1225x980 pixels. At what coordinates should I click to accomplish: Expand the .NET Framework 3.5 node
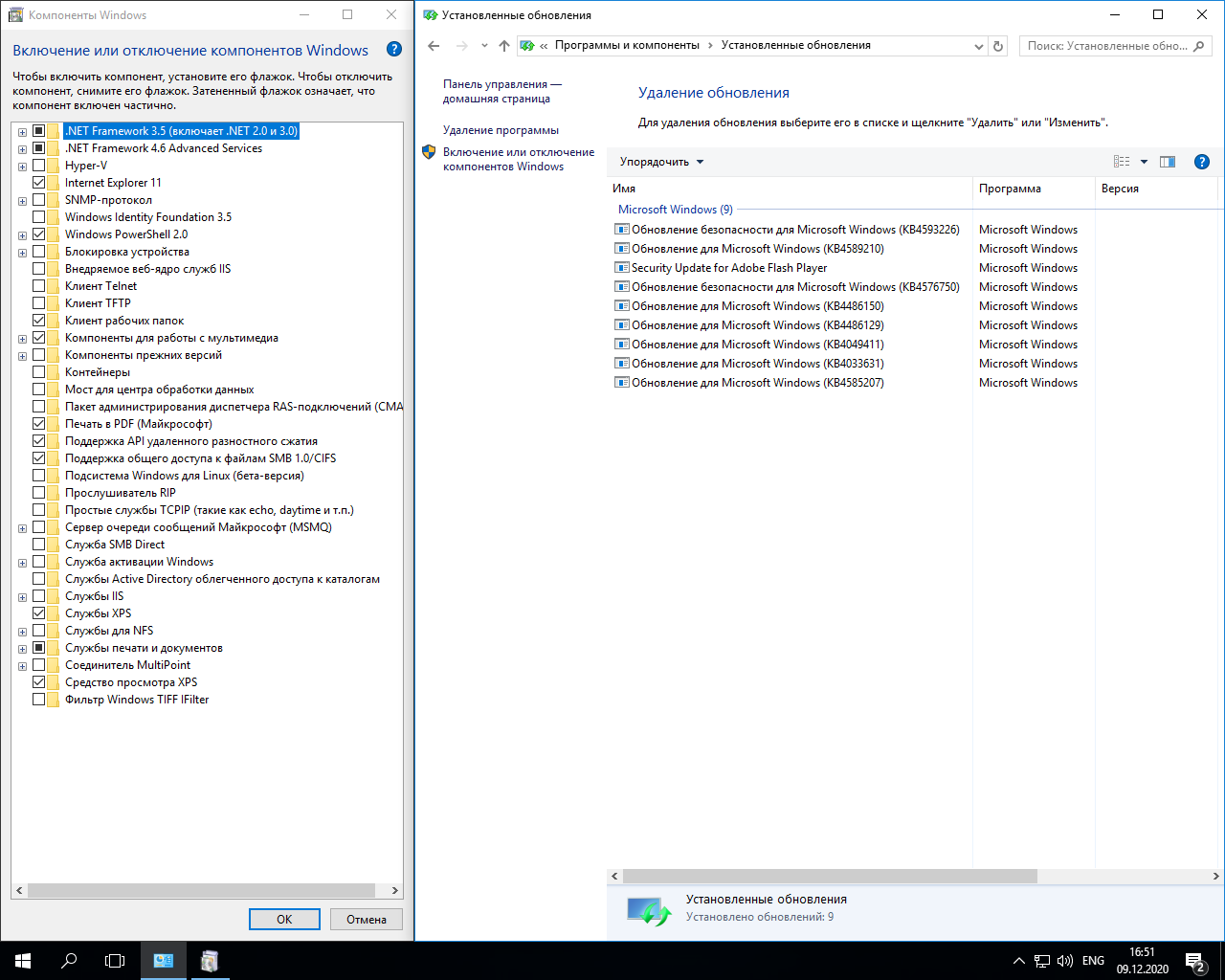coord(22,132)
